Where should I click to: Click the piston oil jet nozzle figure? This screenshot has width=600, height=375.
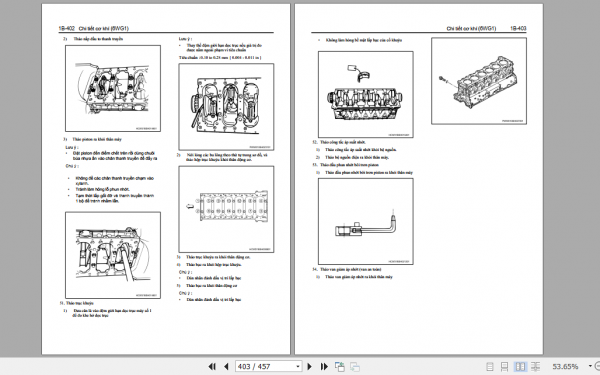[365, 221]
